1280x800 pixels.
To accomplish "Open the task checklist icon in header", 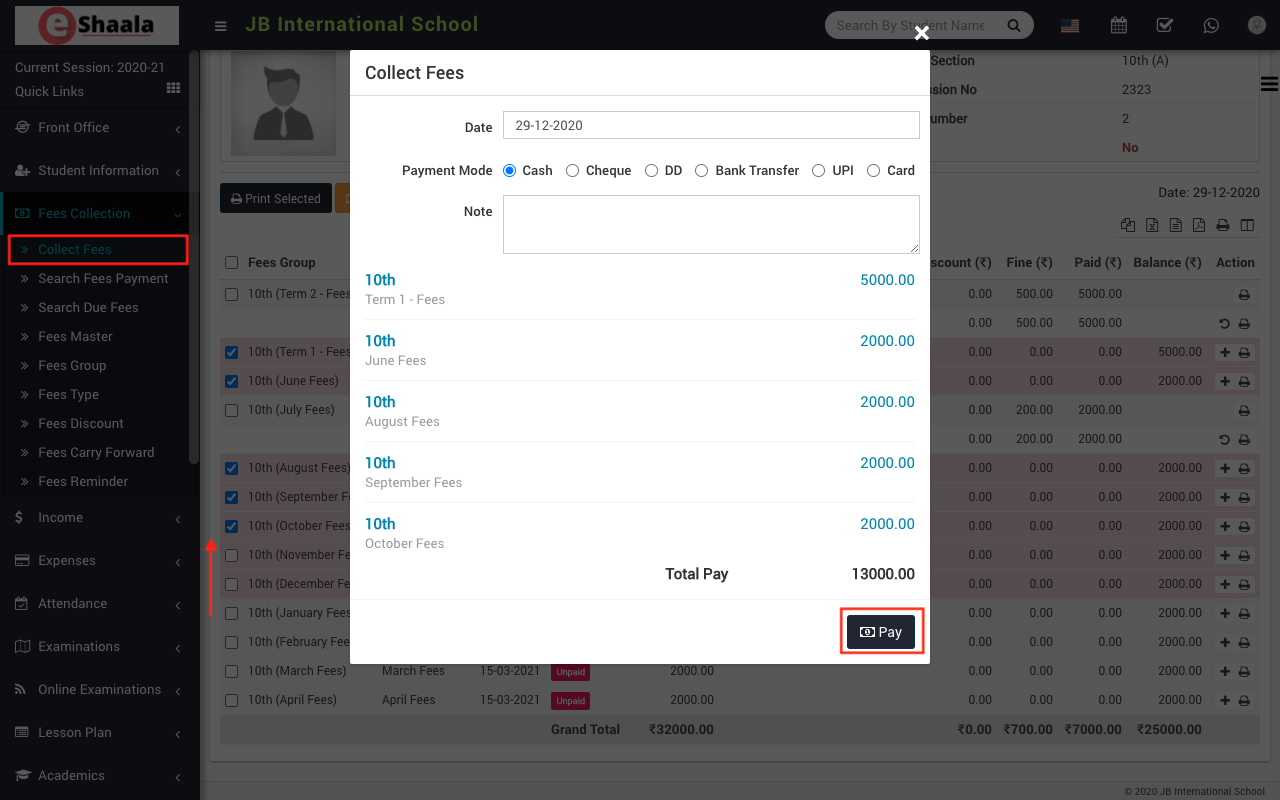I will [x=1164, y=25].
